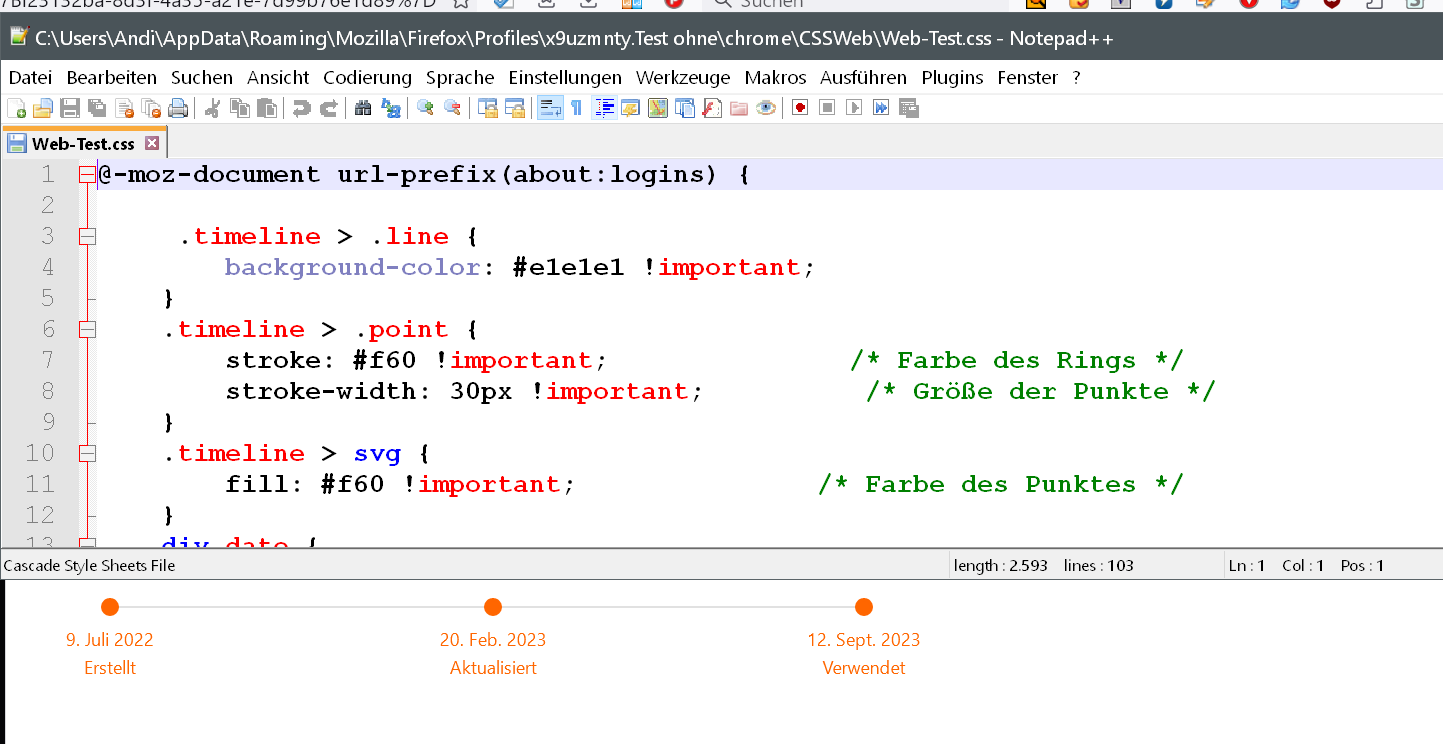The width and height of the screenshot is (1443, 744).
Task: Click the orange Erstellt timeline point
Action: click(x=110, y=607)
